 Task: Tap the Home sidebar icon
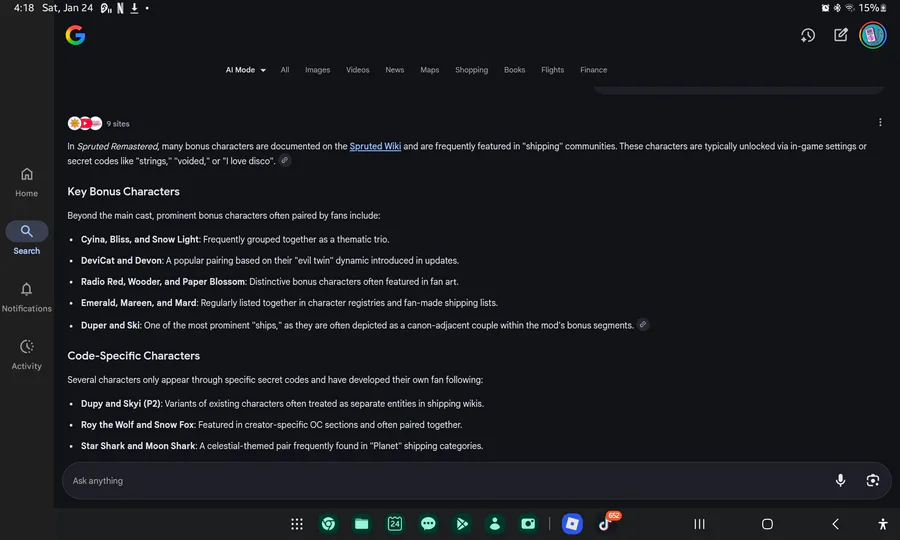tap(26, 182)
